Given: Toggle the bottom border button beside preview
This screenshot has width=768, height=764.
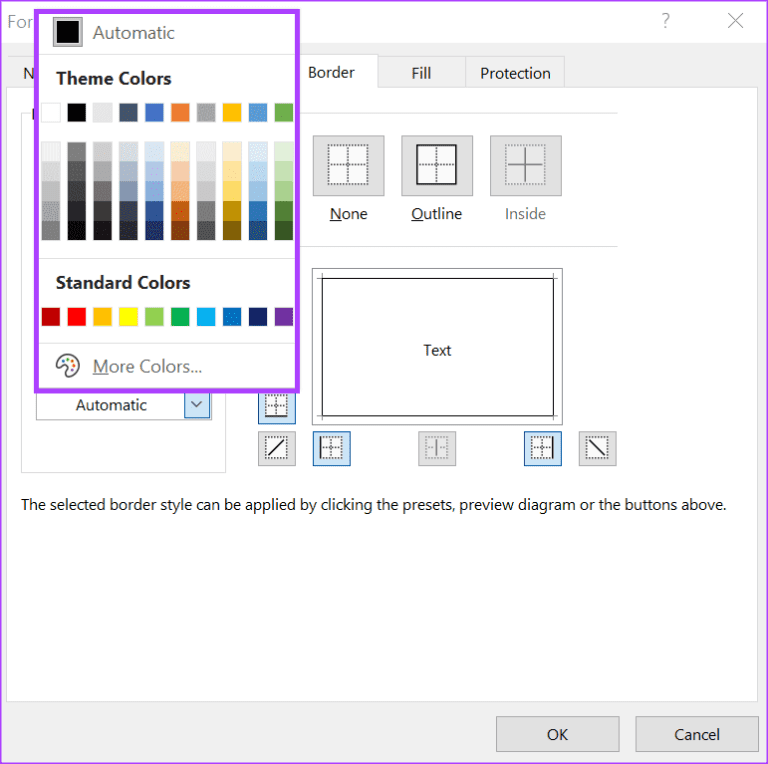Looking at the screenshot, I should click(x=277, y=407).
